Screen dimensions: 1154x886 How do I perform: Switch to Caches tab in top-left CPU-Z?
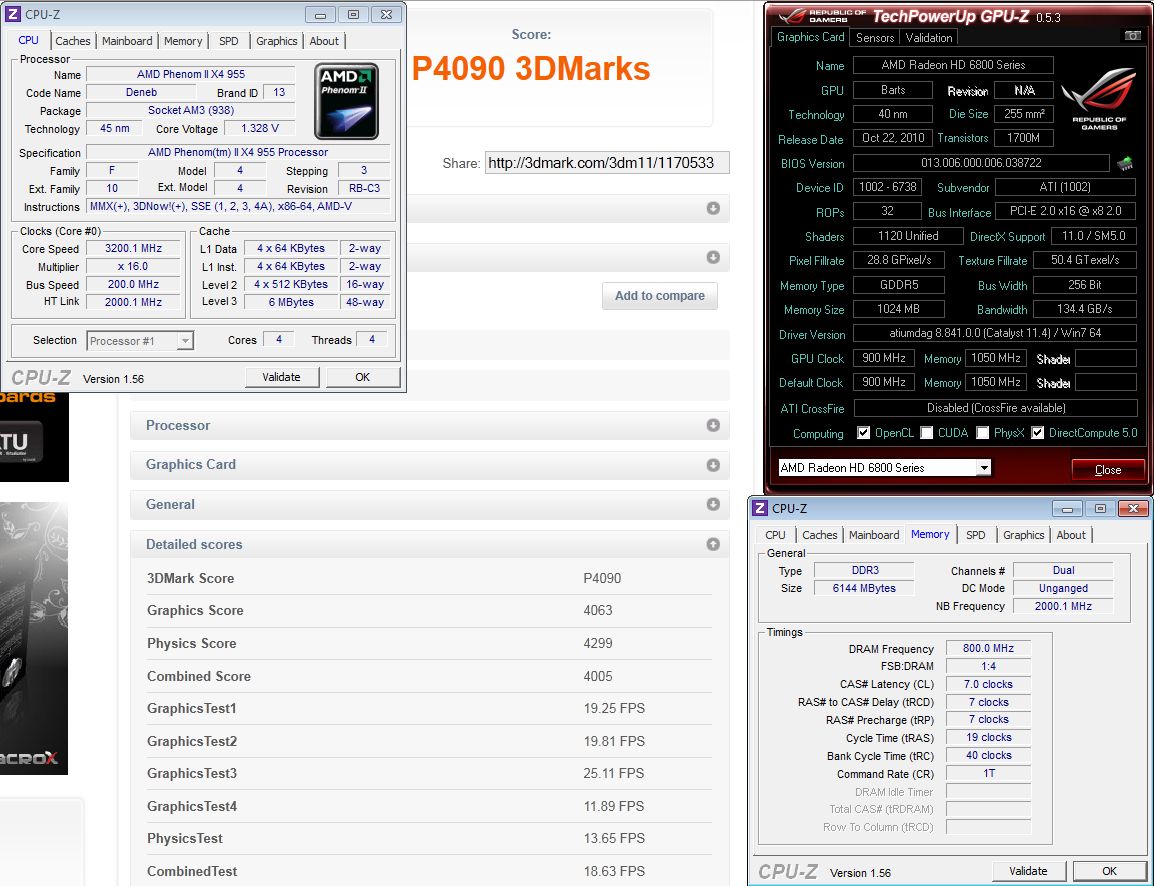(x=73, y=41)
